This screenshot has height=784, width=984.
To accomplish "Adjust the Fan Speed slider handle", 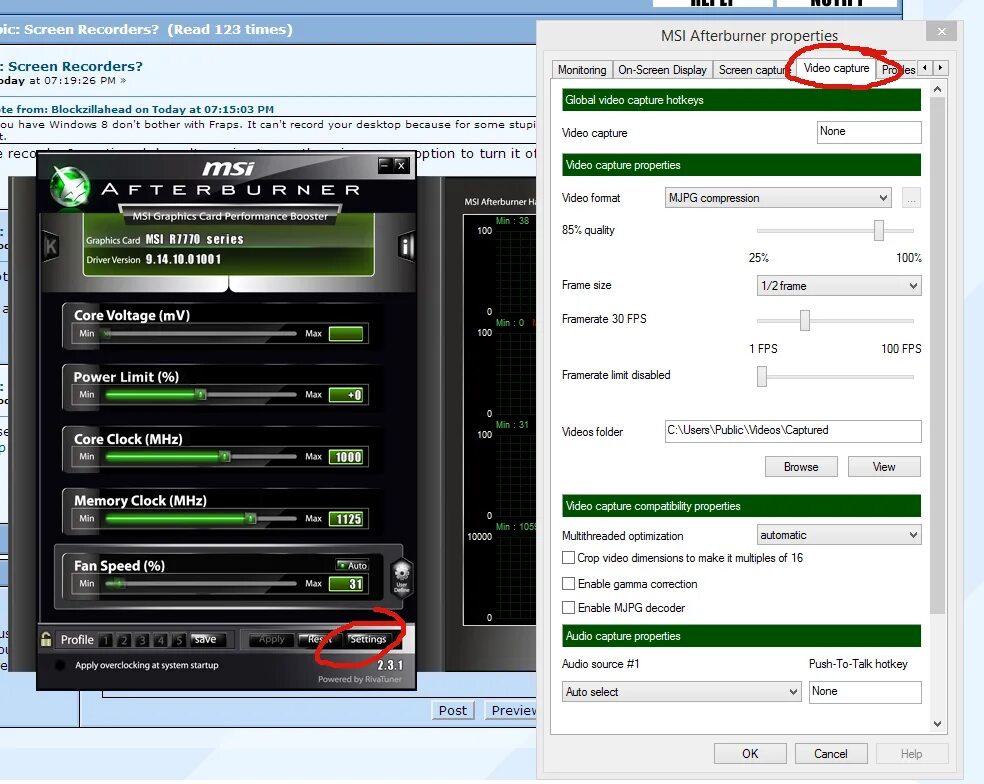I will click(x=119, y=584).
